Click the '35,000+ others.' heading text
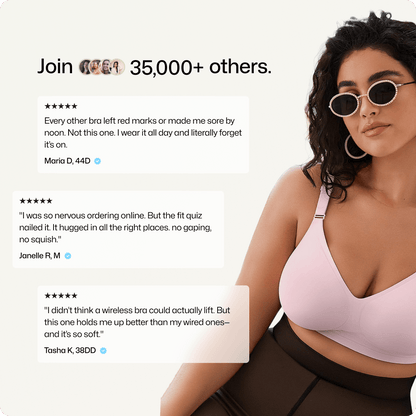 [201, 67]
